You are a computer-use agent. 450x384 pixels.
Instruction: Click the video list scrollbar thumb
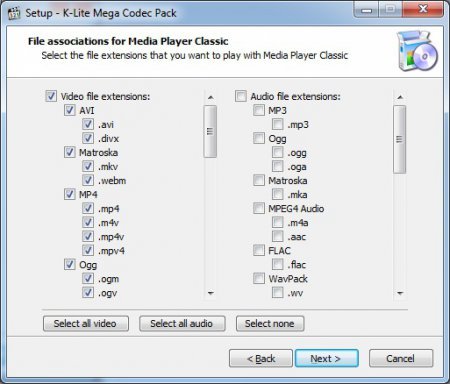(210, 131)
